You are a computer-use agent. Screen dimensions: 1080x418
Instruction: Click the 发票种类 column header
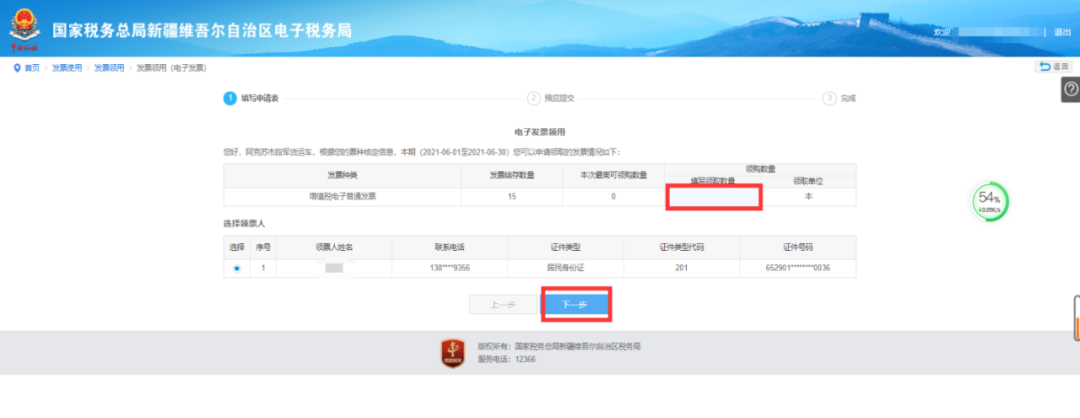pyautogui.click(x=342, y=175)
